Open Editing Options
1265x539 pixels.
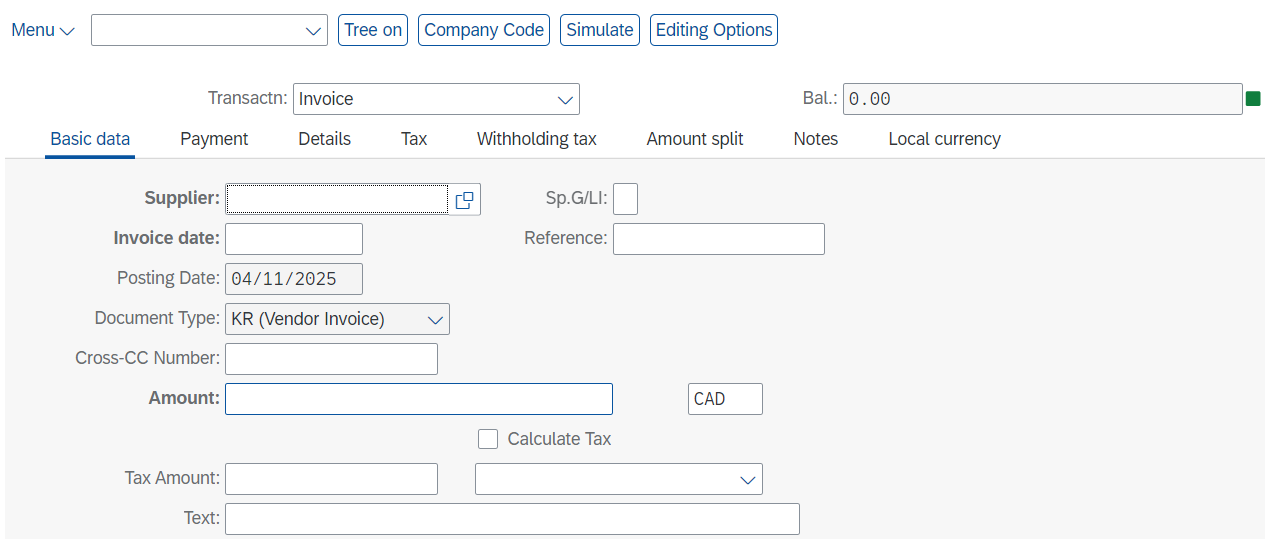point(714,30)
